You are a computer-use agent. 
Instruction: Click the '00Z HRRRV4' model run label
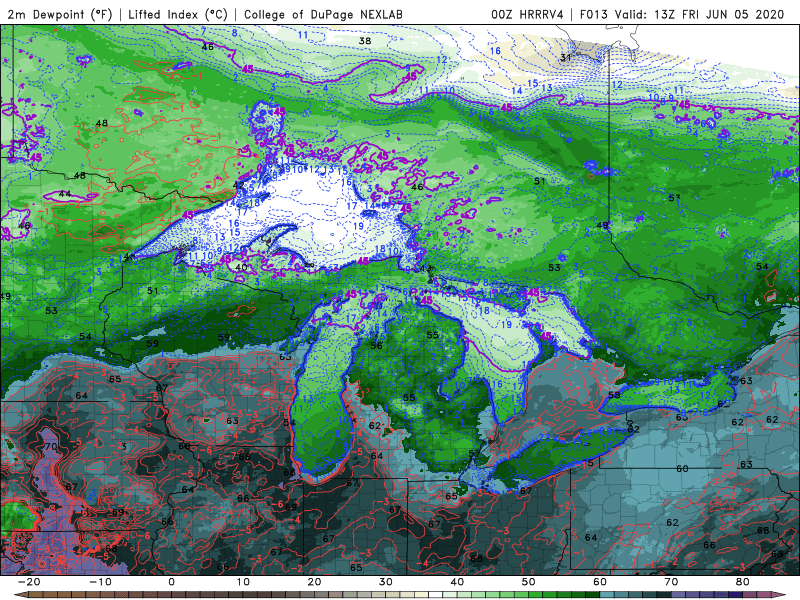[527, 14]
